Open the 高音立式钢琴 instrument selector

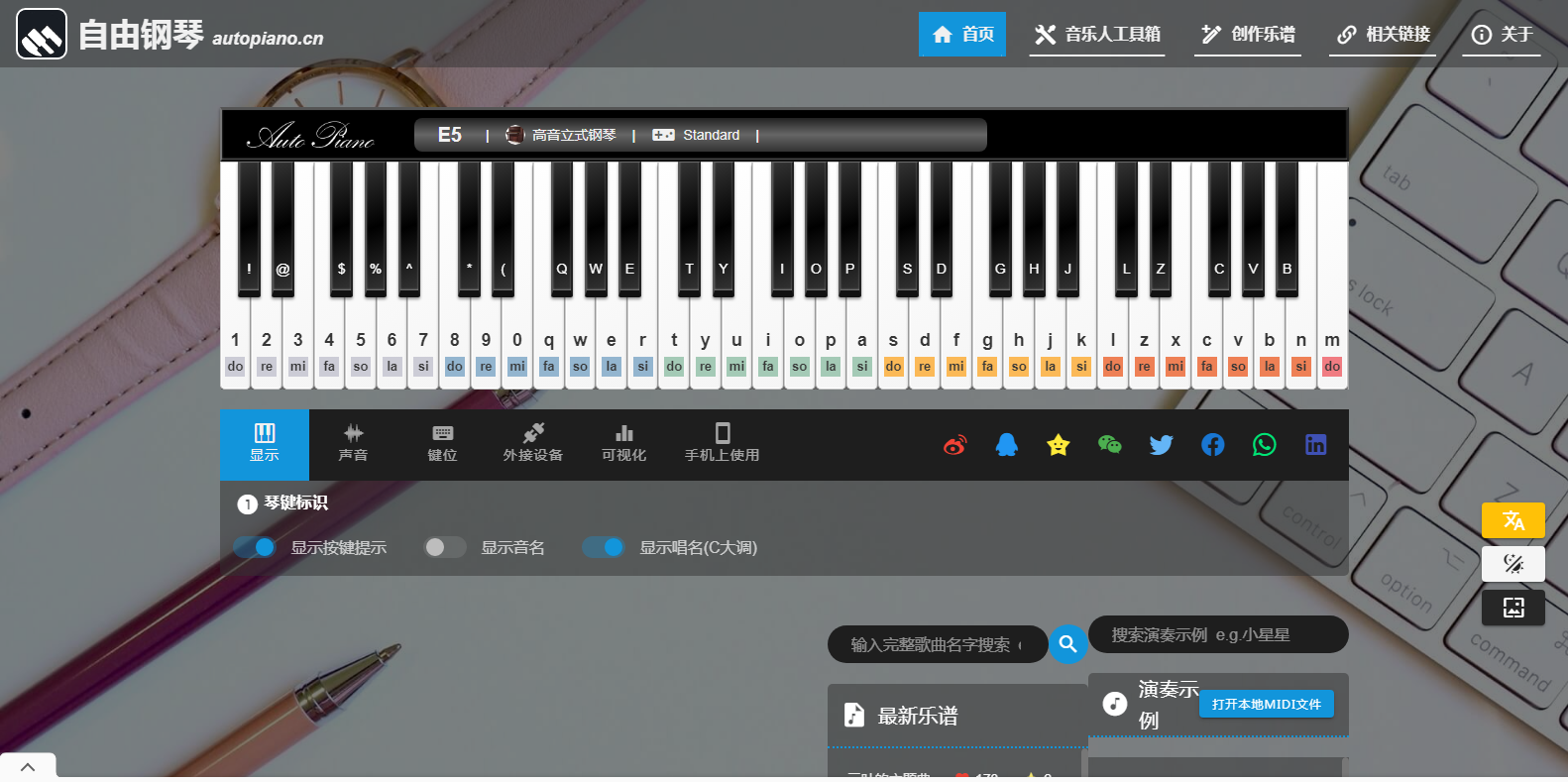pos(561,135)
